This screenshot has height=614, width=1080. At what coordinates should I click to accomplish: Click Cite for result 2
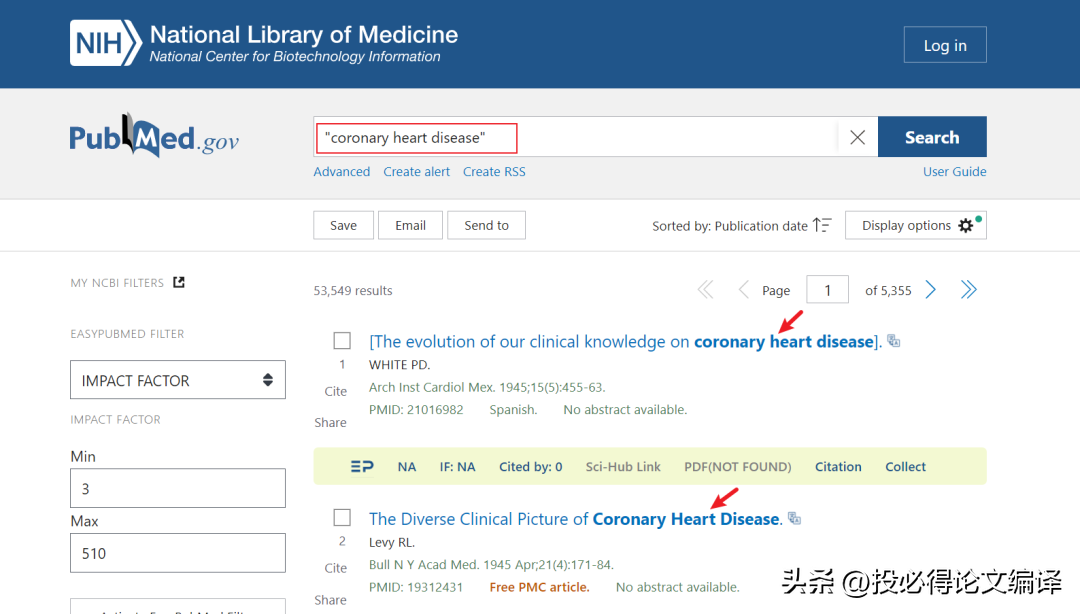pyautogui.click(x=335, y=569)
